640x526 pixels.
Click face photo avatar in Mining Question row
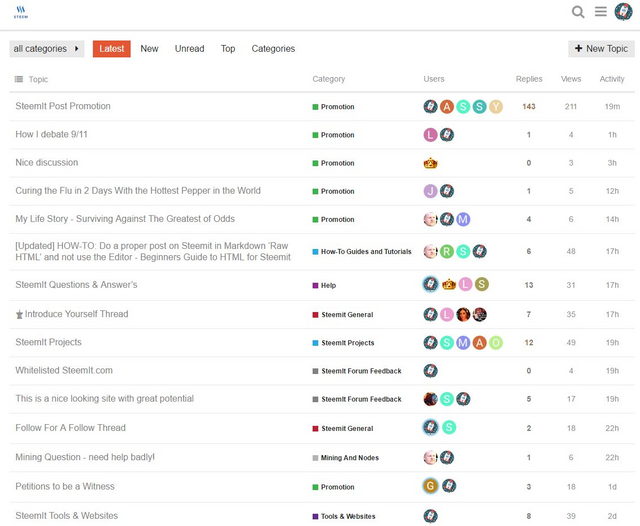click(430, 457)
